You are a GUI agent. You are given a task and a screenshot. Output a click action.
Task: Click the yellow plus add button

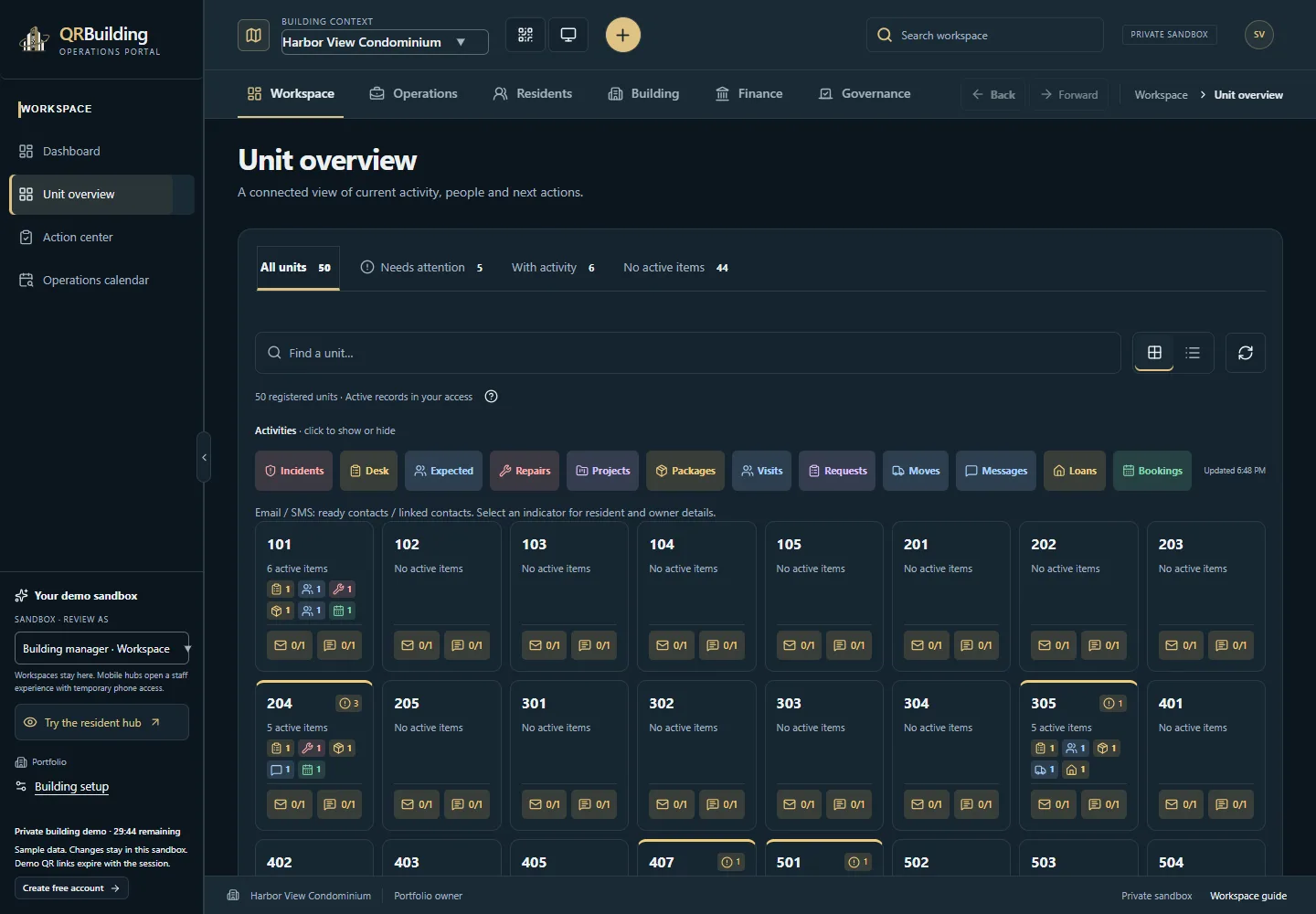click(622, 35)
